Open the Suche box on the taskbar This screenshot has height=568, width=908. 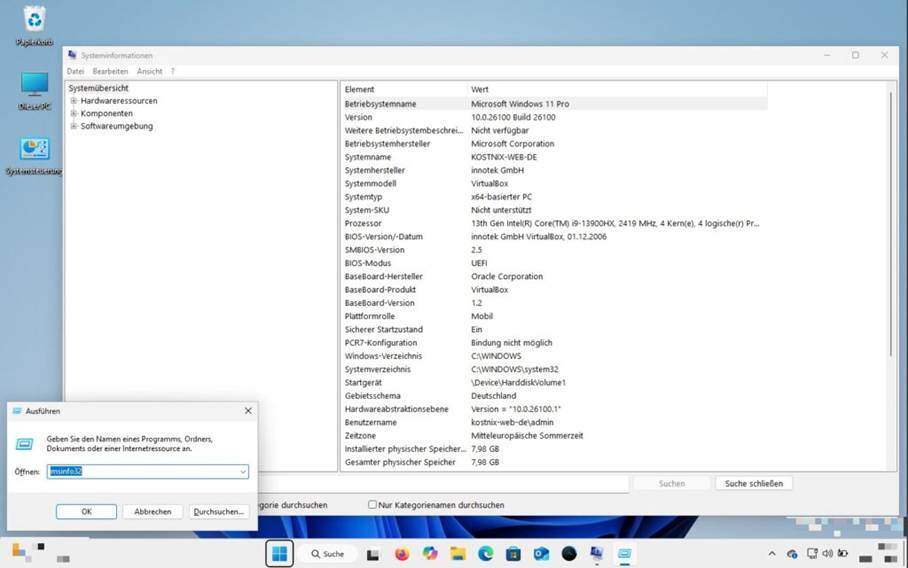click(x=328, y=554)
